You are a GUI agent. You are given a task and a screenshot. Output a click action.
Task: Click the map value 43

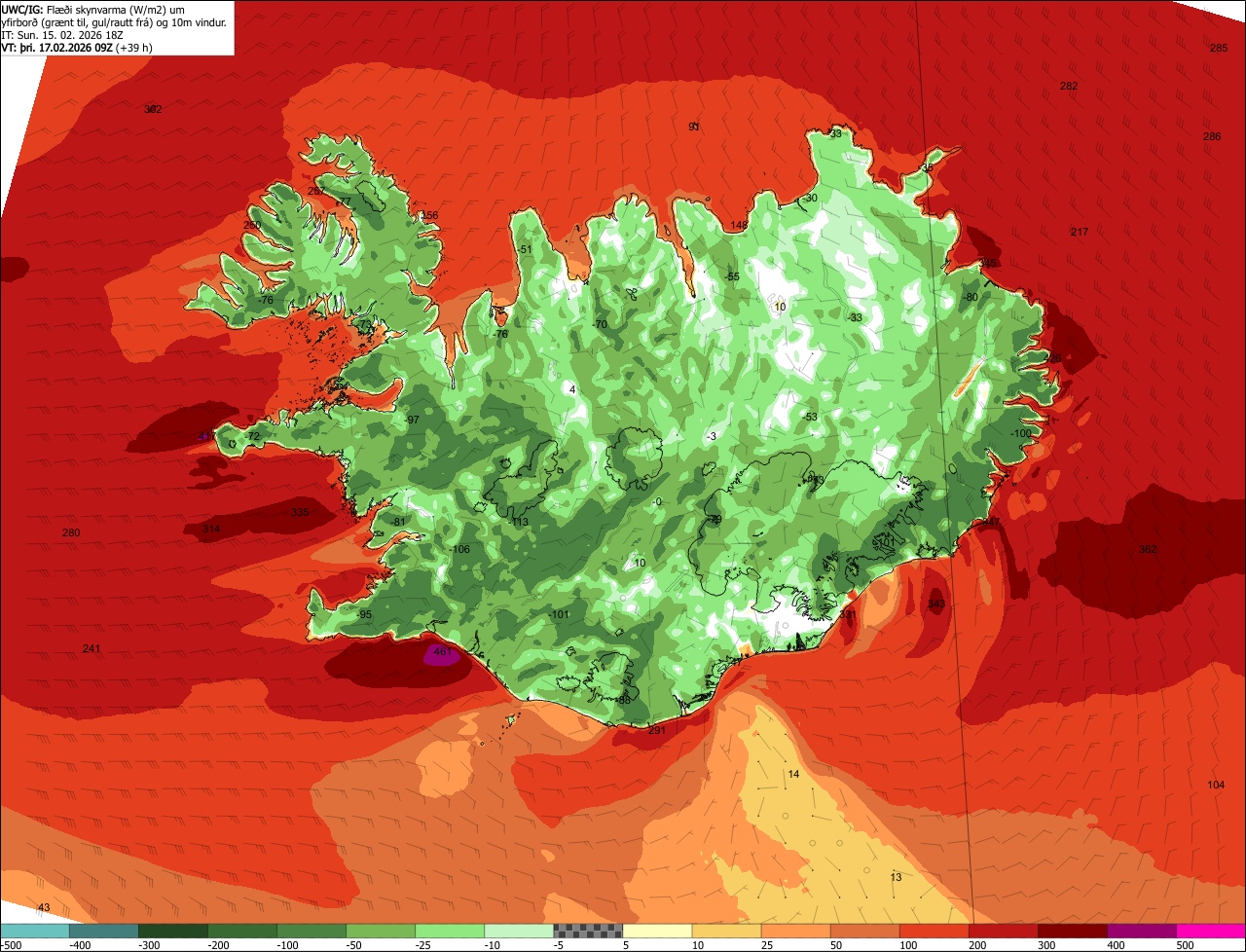coord(44,907)
